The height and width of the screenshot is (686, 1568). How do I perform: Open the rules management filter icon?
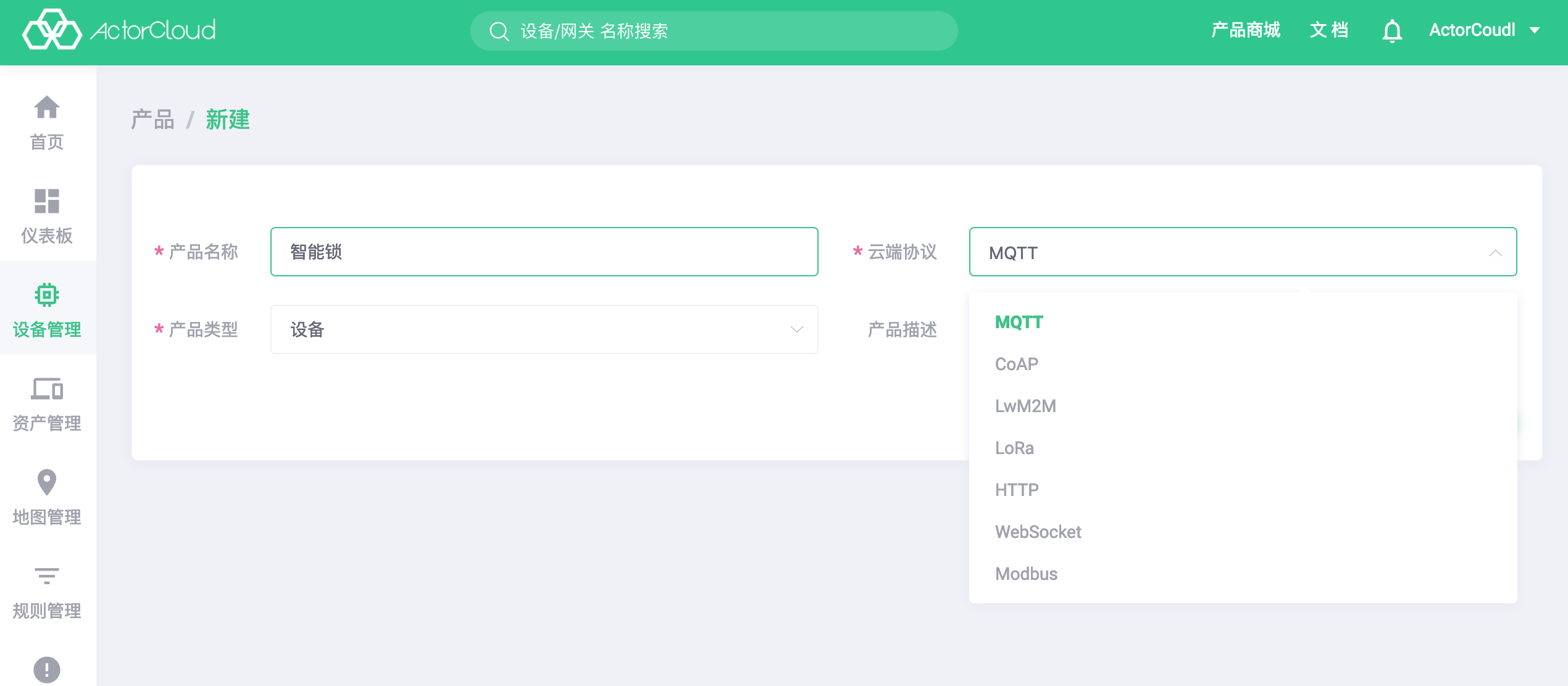(47, 576)
